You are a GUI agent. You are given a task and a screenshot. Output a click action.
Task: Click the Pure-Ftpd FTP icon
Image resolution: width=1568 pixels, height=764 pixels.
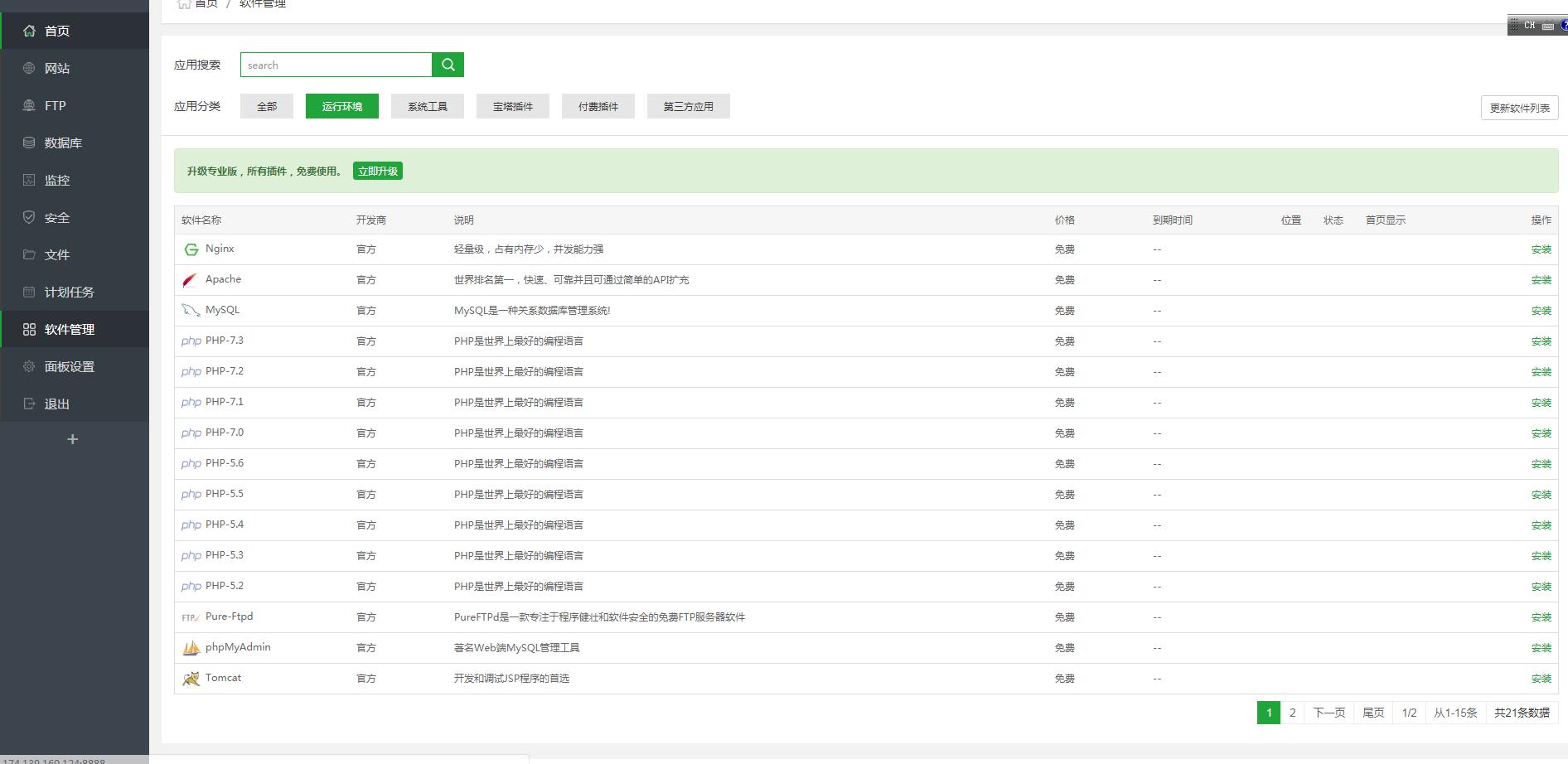click(x=191, y=617)
